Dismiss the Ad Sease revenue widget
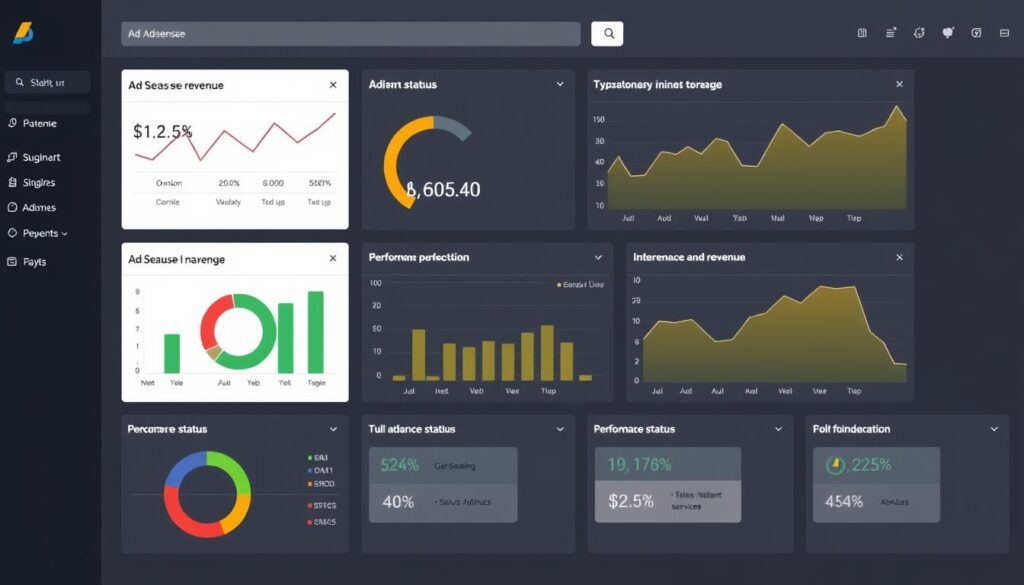The height and width of the screenshot is (585, 1024). pyautogui.click(x=333, y=85)
